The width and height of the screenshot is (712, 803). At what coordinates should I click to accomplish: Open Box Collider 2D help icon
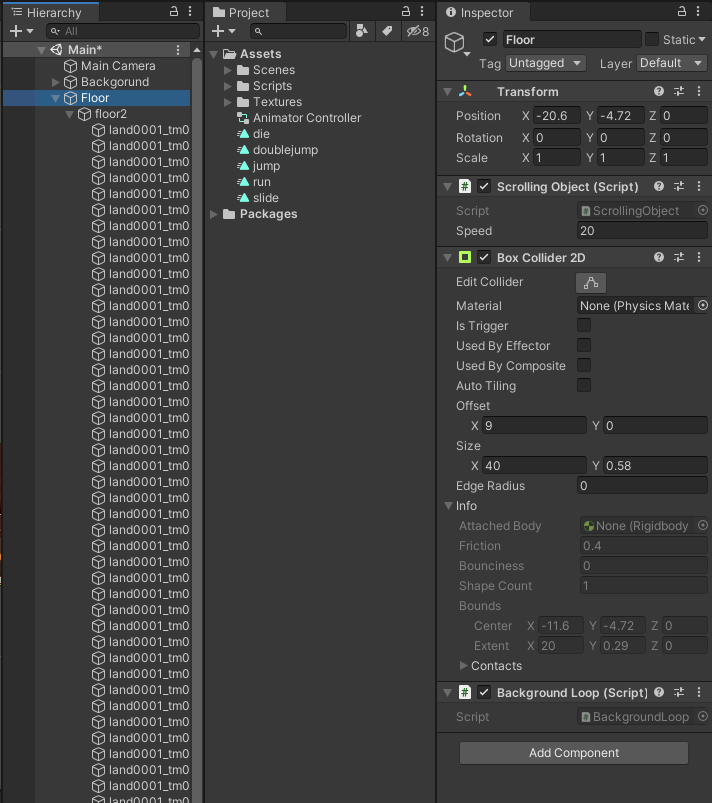[659, 257]
